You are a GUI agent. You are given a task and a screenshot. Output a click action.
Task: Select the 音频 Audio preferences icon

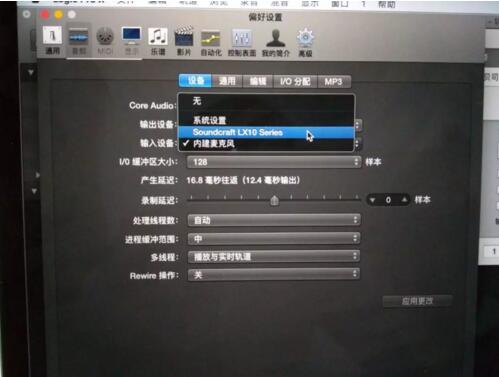[79, 40]
